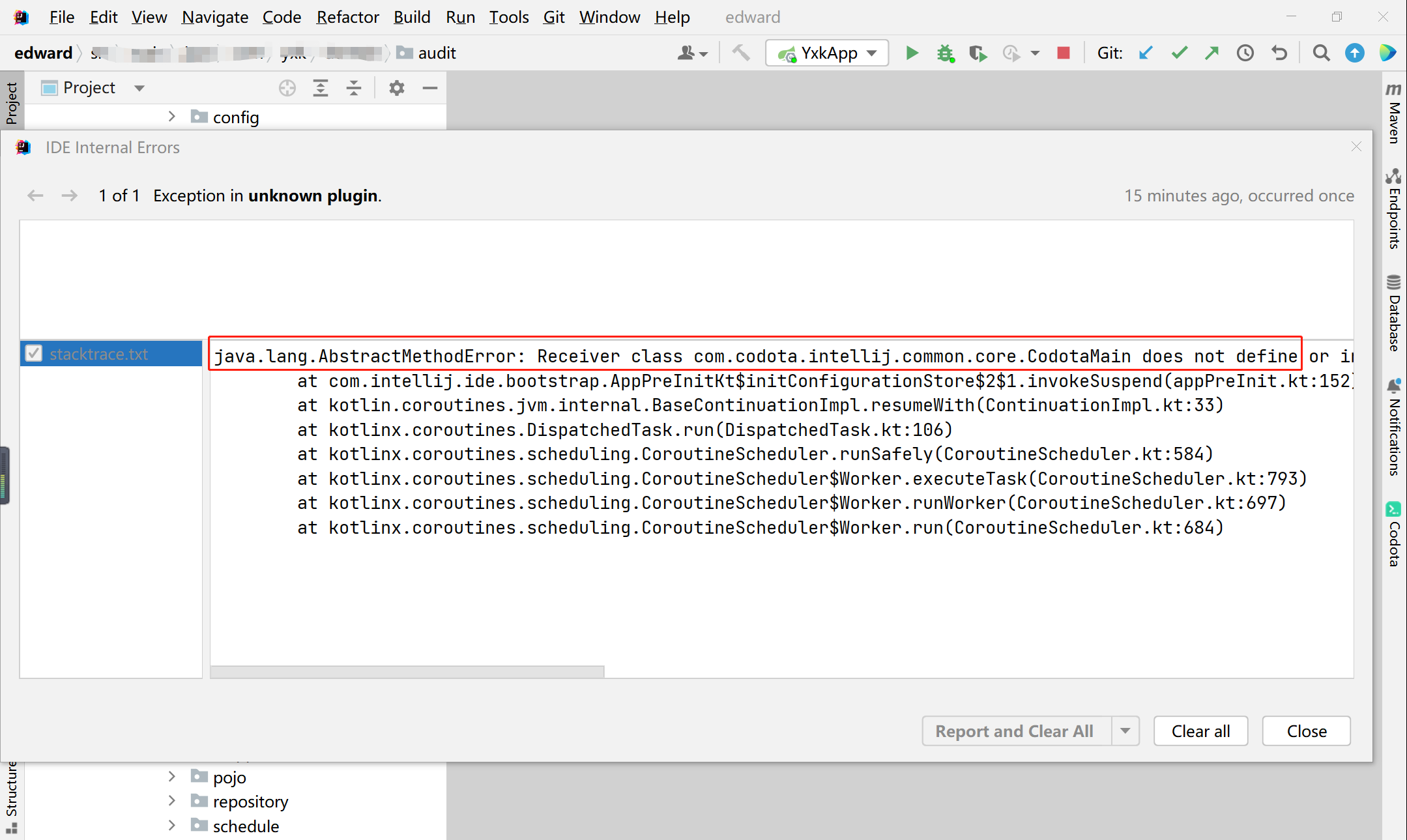
Task: Open the Codota tool window tab
Action: click(x=1393, y=534)
